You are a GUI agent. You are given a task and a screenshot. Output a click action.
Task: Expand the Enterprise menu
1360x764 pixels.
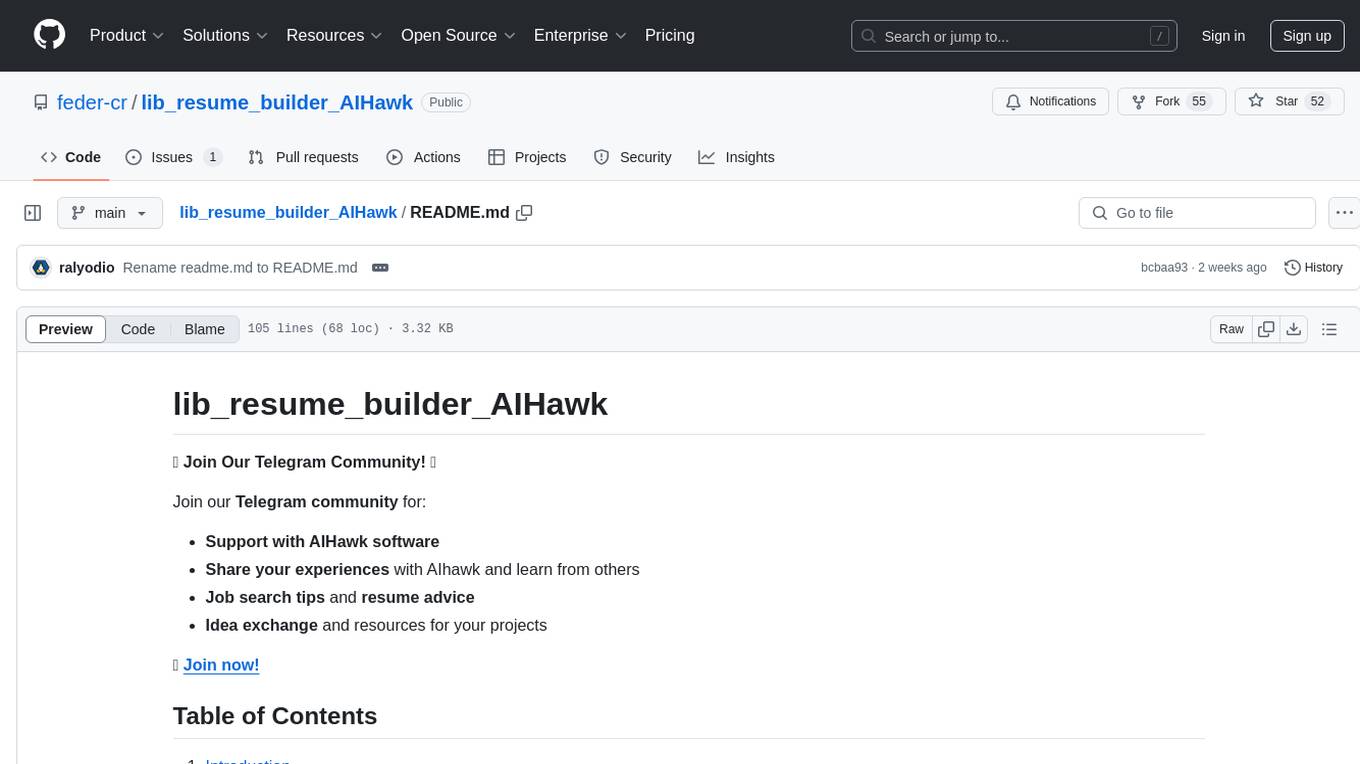click(x=580, y=35)
